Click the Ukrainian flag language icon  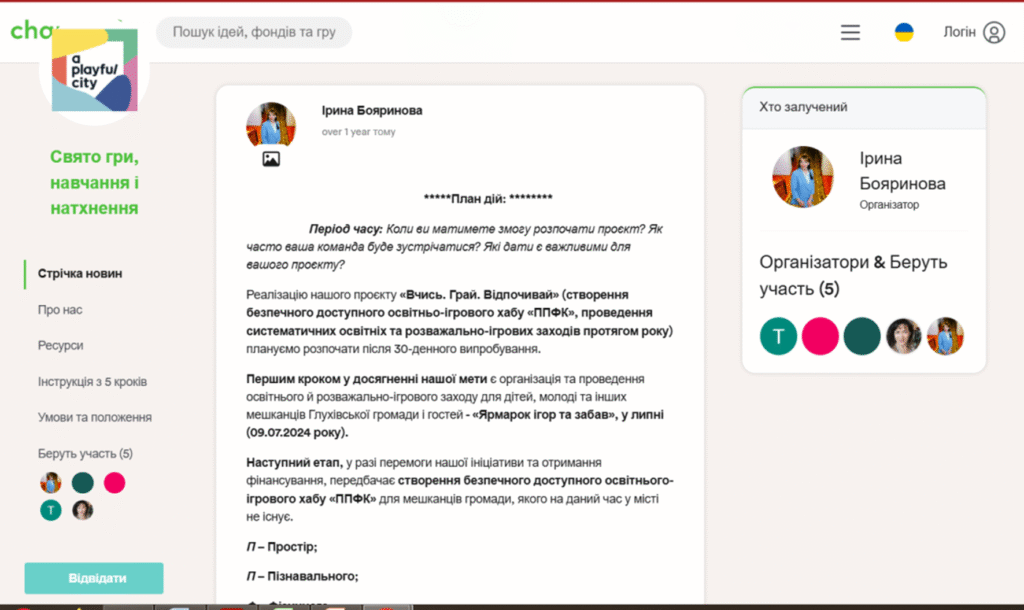pyautogui.click(x=904, y=32)
